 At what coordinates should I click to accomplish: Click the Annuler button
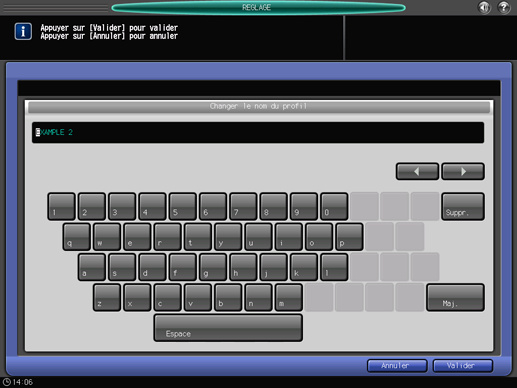click(x=397, y=366)
